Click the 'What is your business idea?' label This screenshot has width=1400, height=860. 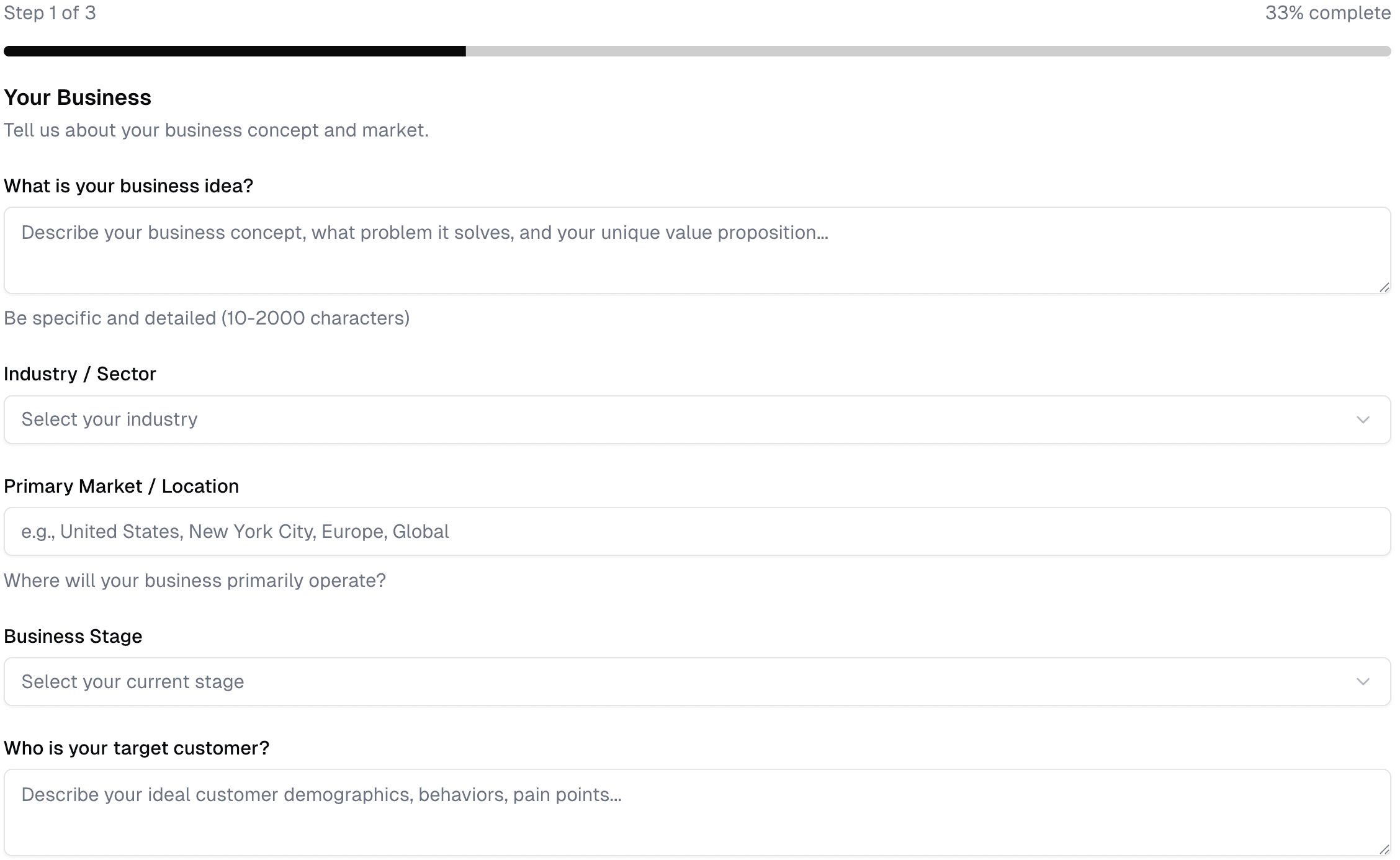[128, 186]
